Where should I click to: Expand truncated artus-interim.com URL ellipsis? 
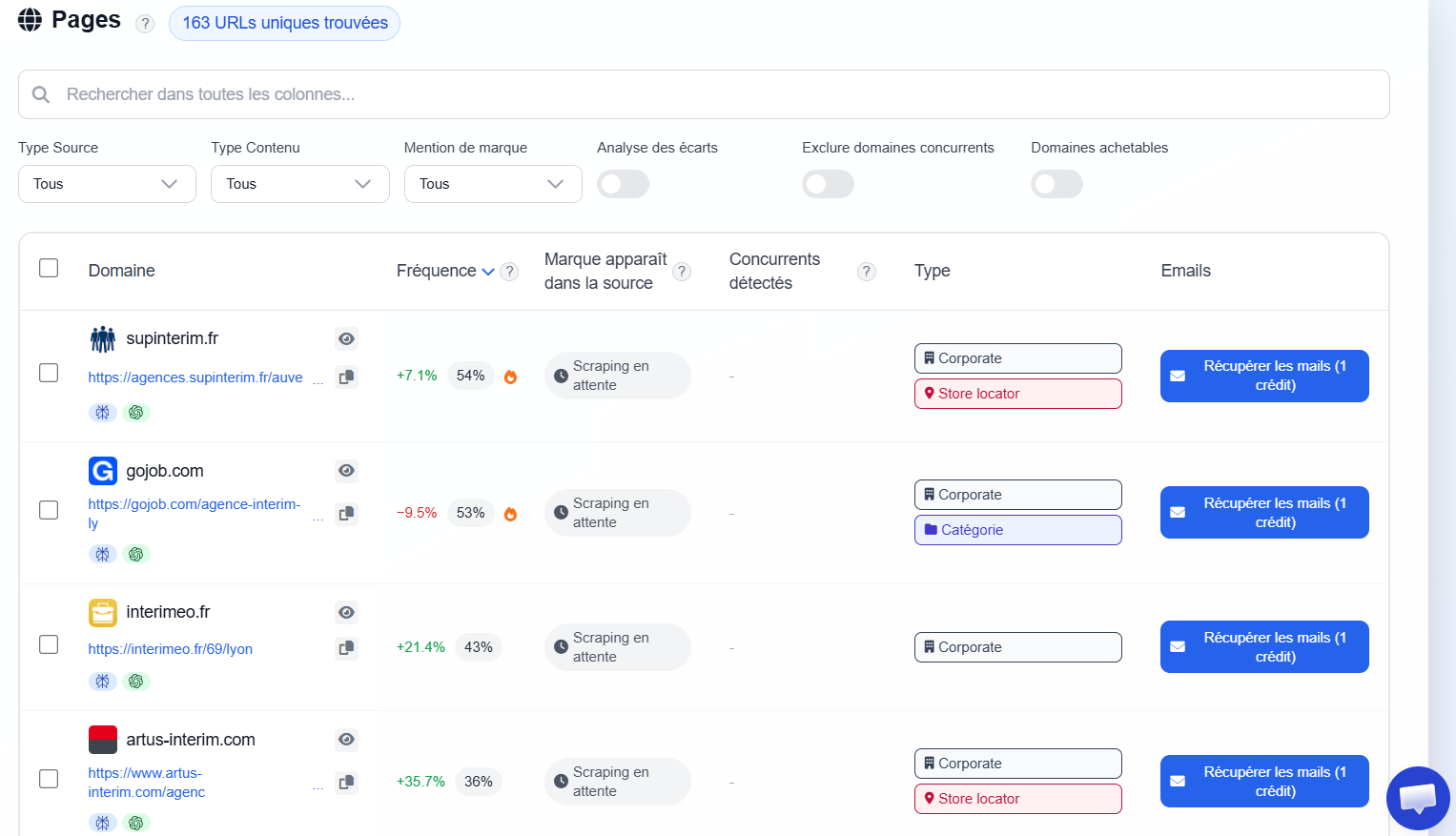pos(318,786)
